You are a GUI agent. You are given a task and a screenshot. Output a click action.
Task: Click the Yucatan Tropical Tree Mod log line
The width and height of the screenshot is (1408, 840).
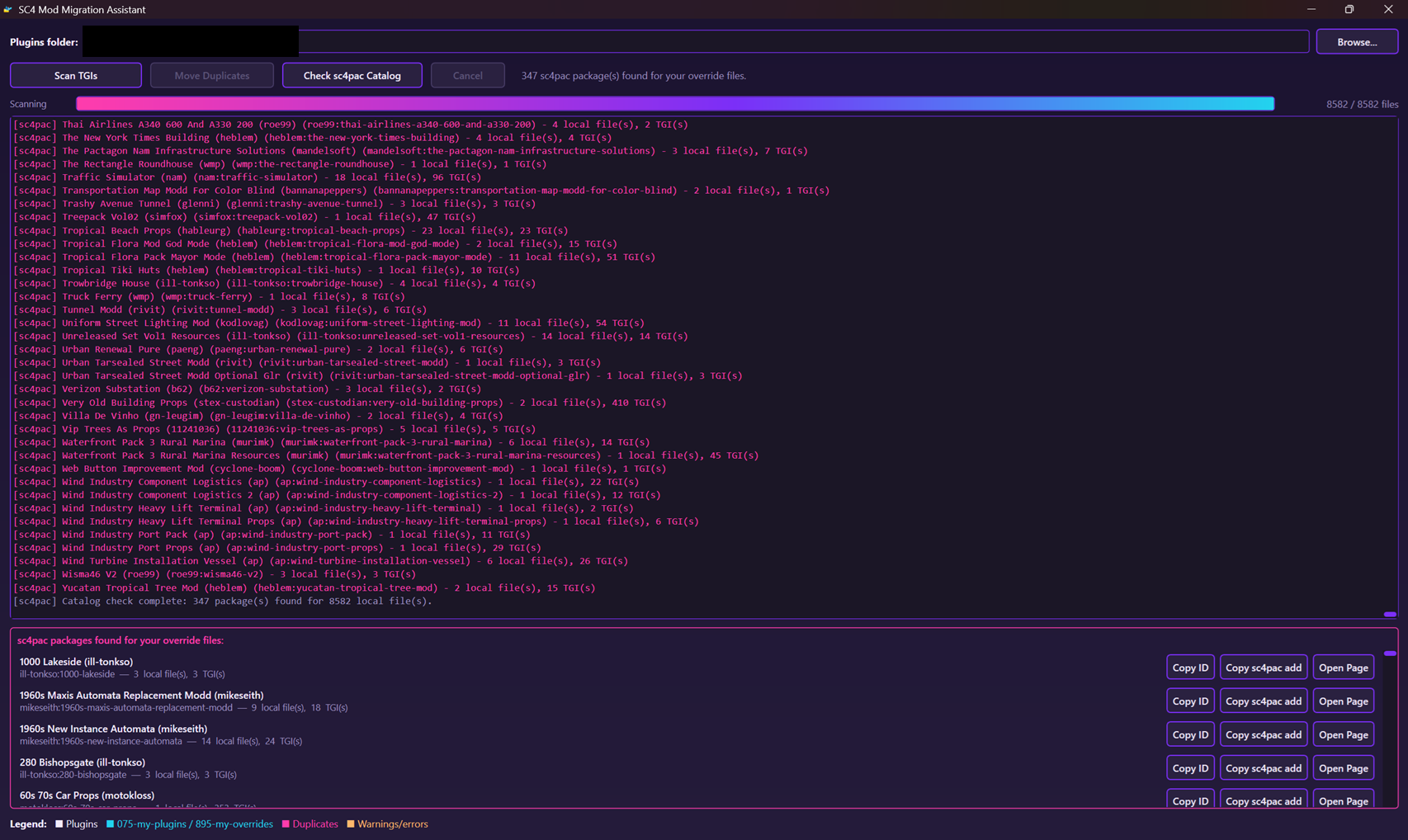click(x=304, y=588)
